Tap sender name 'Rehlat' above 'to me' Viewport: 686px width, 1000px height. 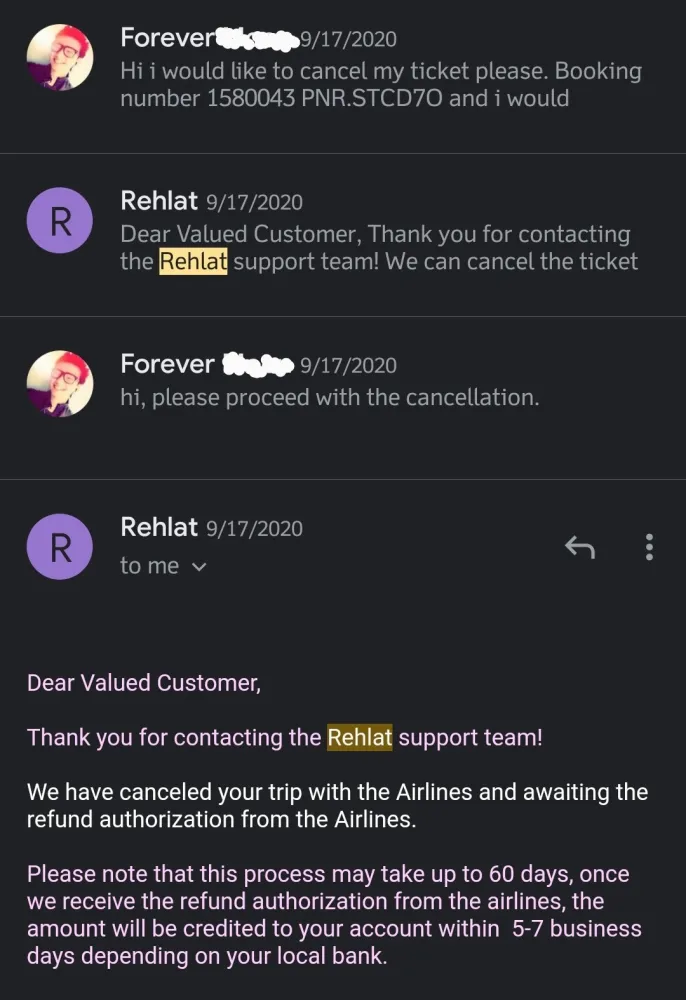159,526
